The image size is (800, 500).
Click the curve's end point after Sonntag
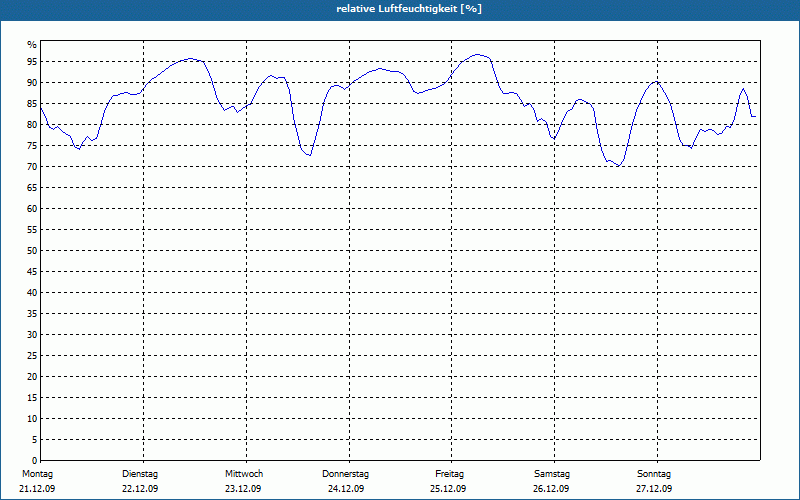(755, 117)
